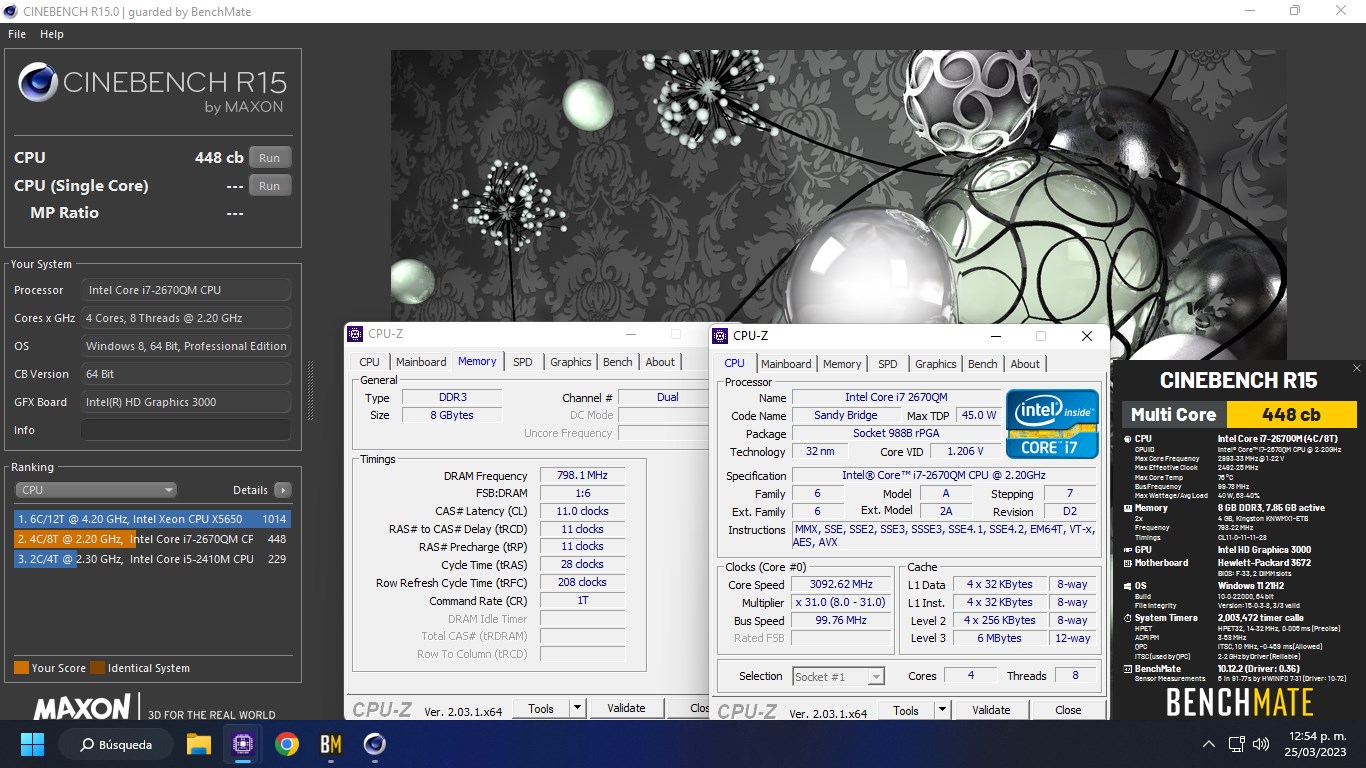Click Validate in Memory CPU-Z window
Screen dimensions: 1366x768
click(x=626, y=708)
